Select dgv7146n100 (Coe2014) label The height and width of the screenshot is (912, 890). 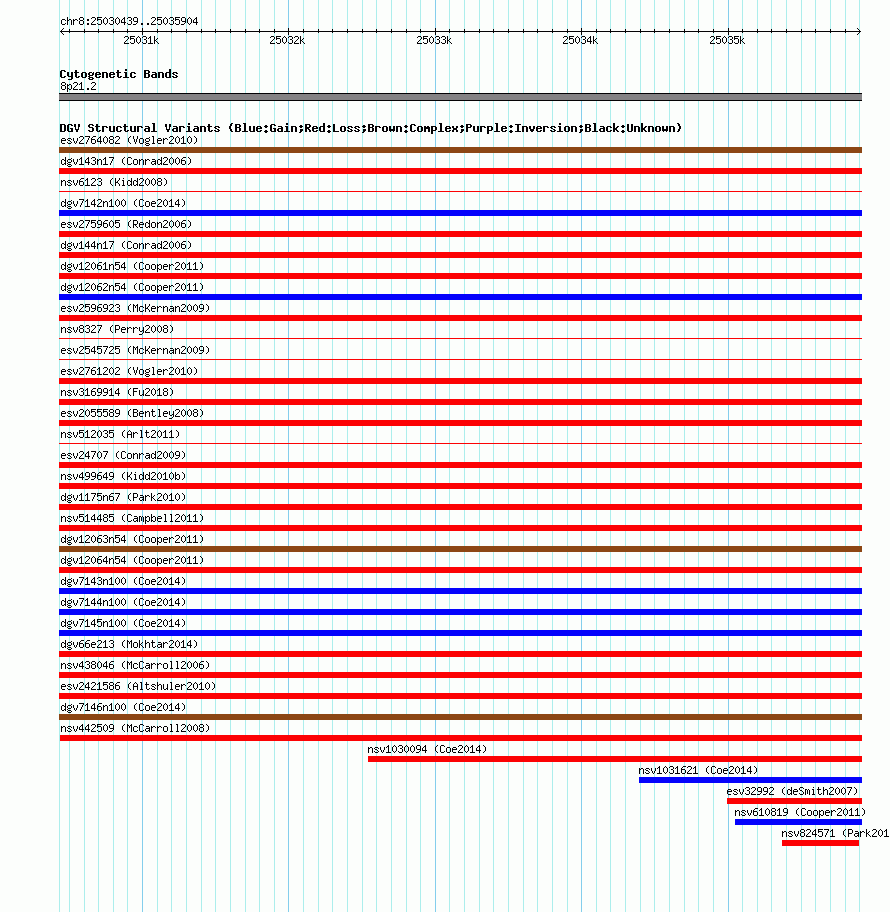click(123, 707)
